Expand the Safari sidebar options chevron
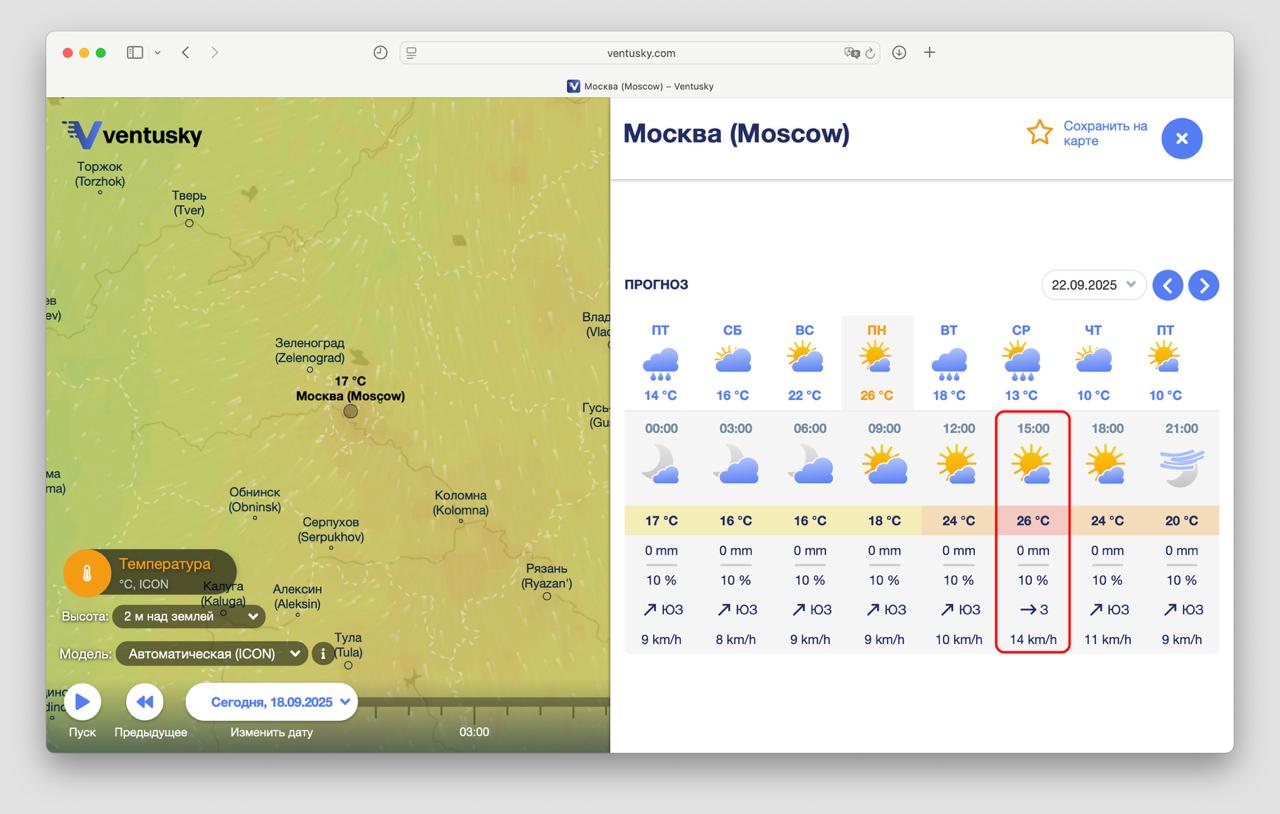This screenshot has width=1280, height=814. (157, 53)
